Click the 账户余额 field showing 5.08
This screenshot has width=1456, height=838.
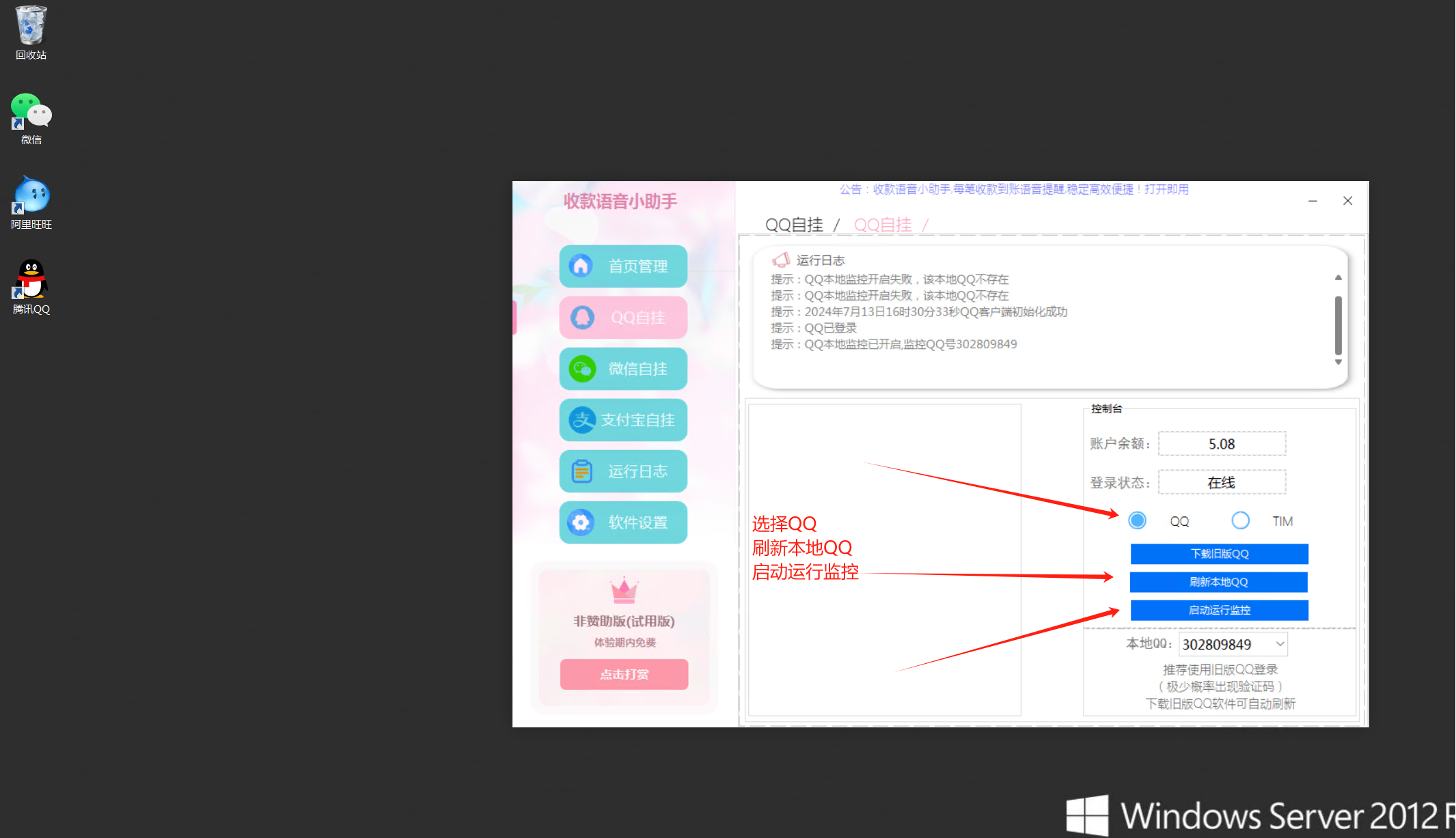point(1222,444)
